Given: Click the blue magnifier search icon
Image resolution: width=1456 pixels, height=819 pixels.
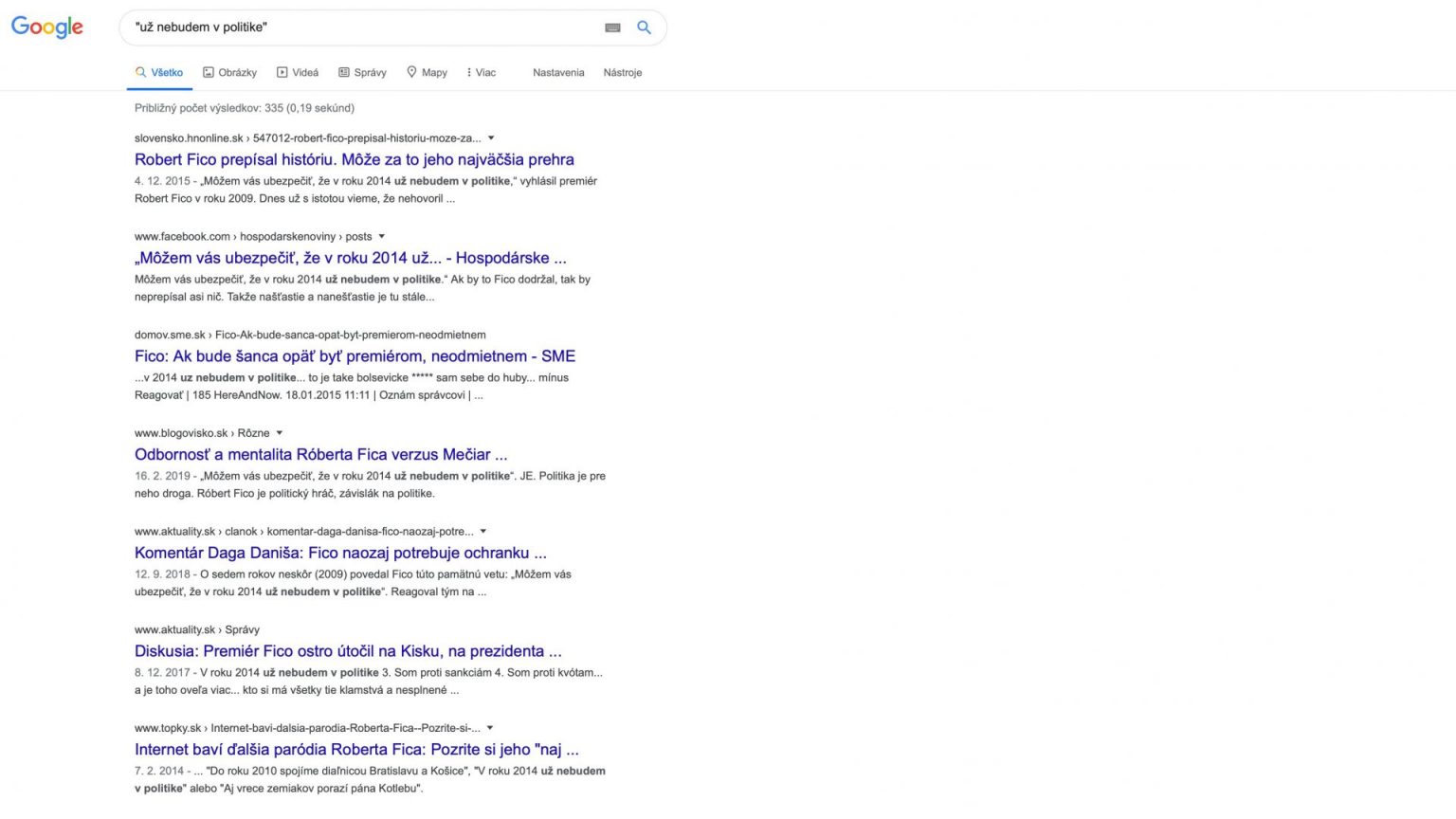Looking at the screenshot, I should (644, 27).
